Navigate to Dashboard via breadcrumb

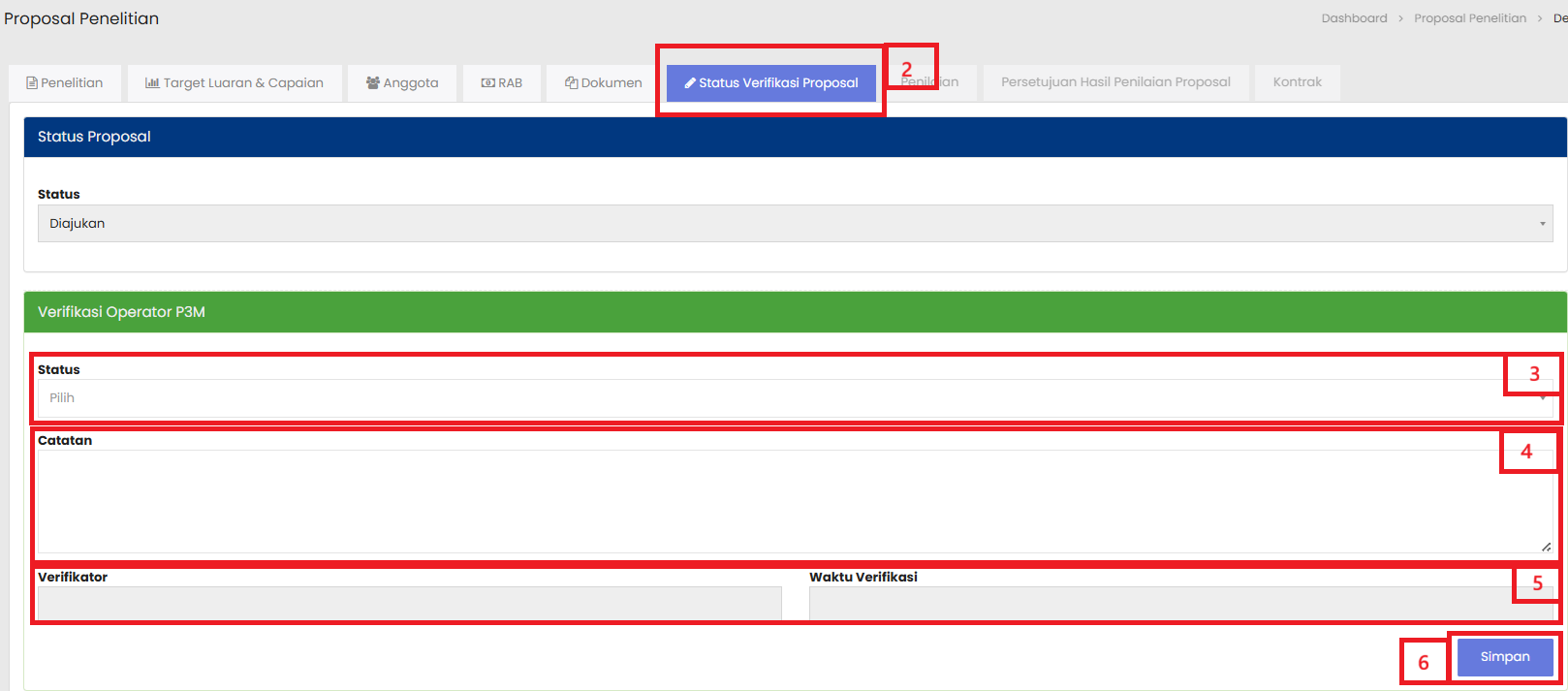click(1354, 18)
